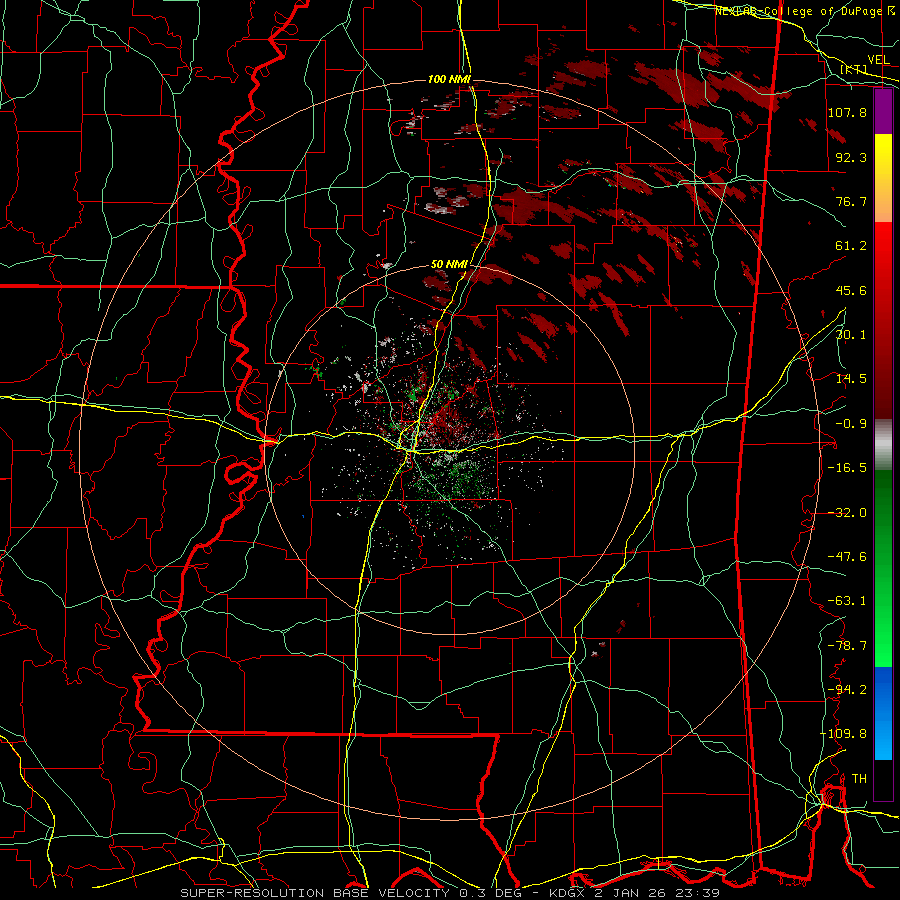Select the -94.2 legend value

847,690
